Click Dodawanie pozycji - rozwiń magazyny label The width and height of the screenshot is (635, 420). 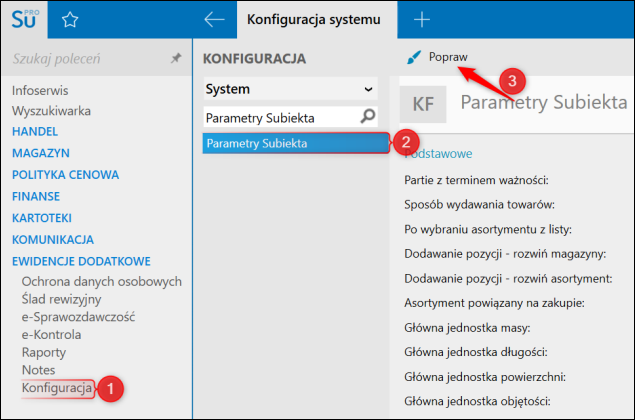505,254
